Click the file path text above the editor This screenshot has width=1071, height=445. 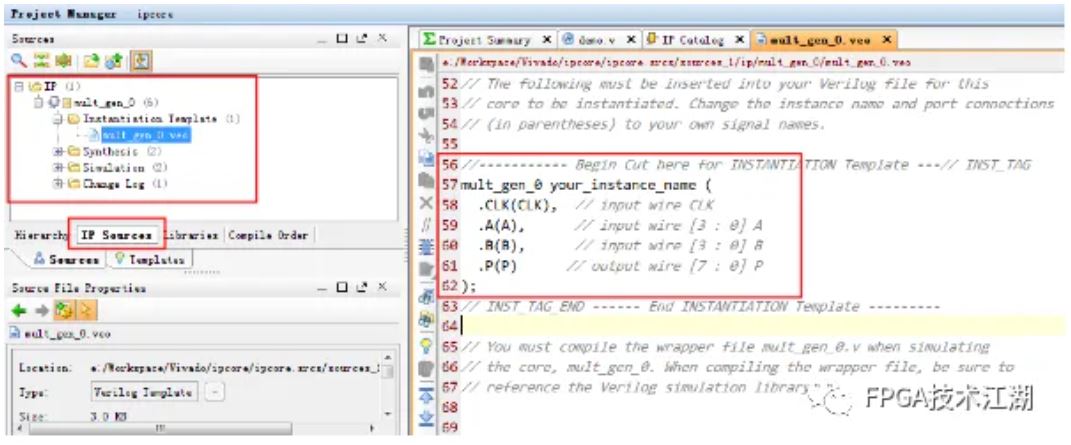pos(676,62)
